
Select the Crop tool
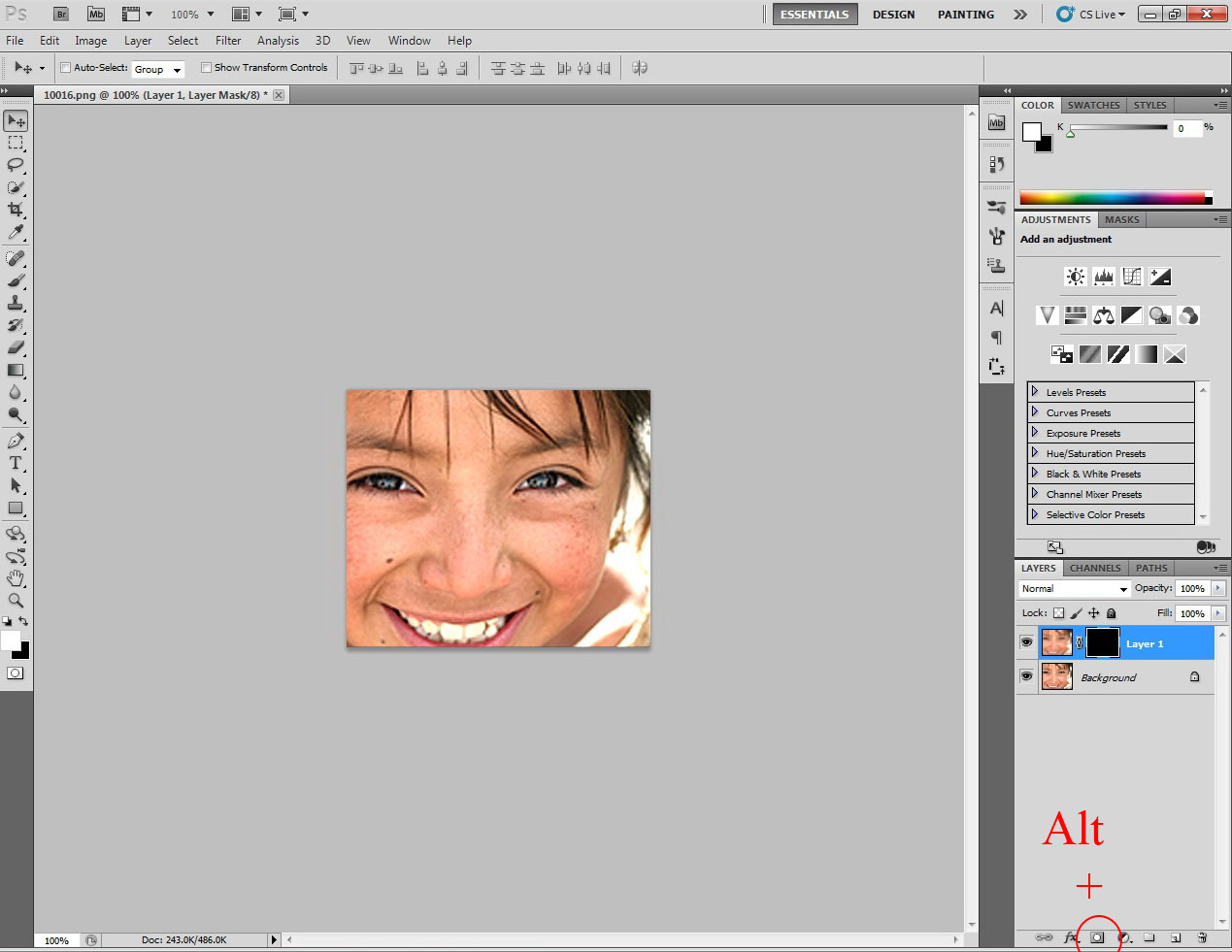click(x=16, y=210)
